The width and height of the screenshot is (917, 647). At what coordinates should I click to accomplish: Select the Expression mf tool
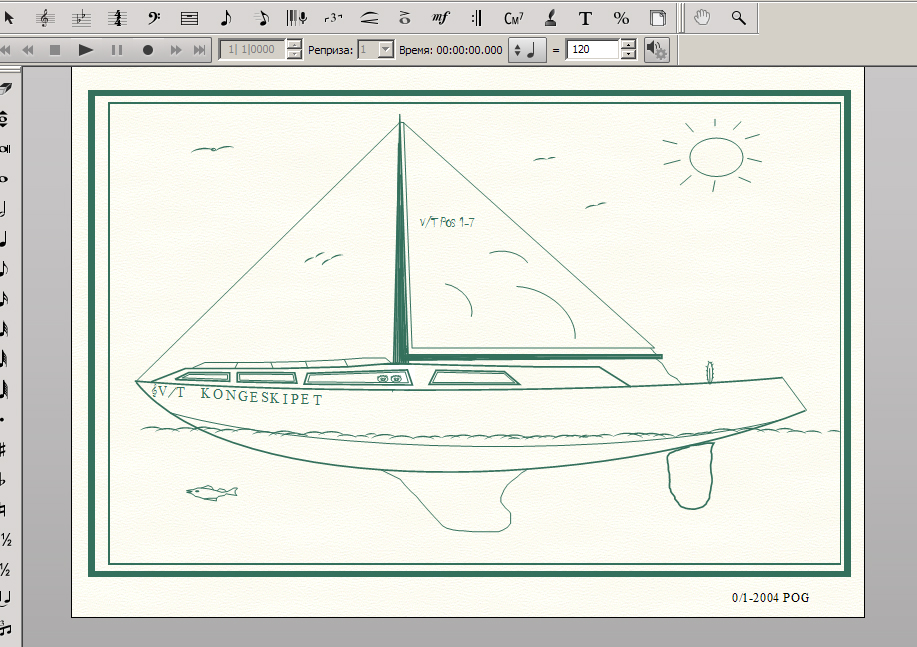(x=440, y=17)
